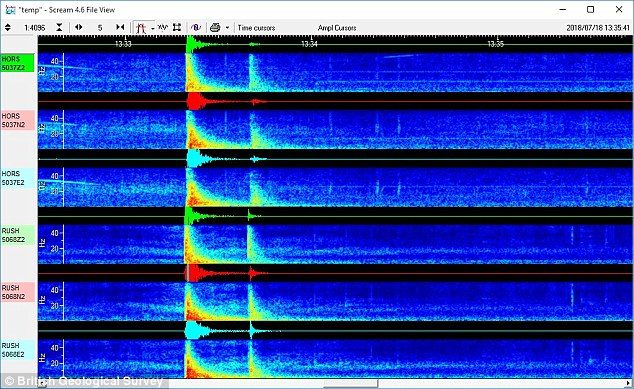The image size is (634, 389).
Task: Click the 13:33 time axis label
Action: point(123,44)
